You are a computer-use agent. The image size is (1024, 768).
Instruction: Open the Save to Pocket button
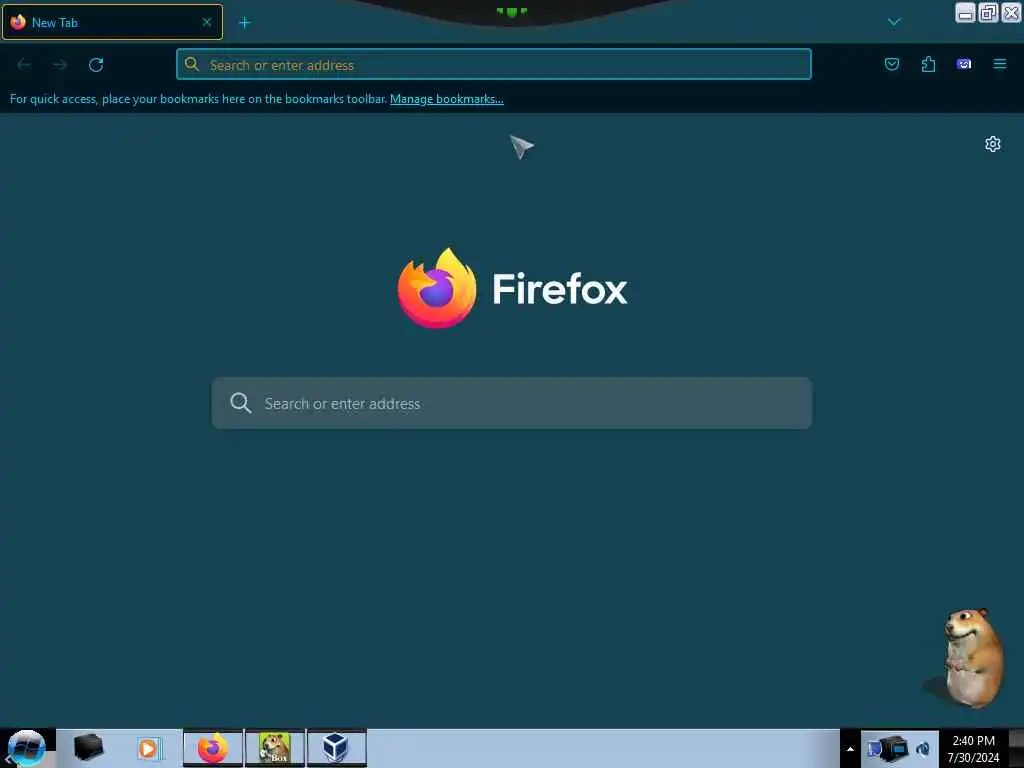click(x=892, y=64)
